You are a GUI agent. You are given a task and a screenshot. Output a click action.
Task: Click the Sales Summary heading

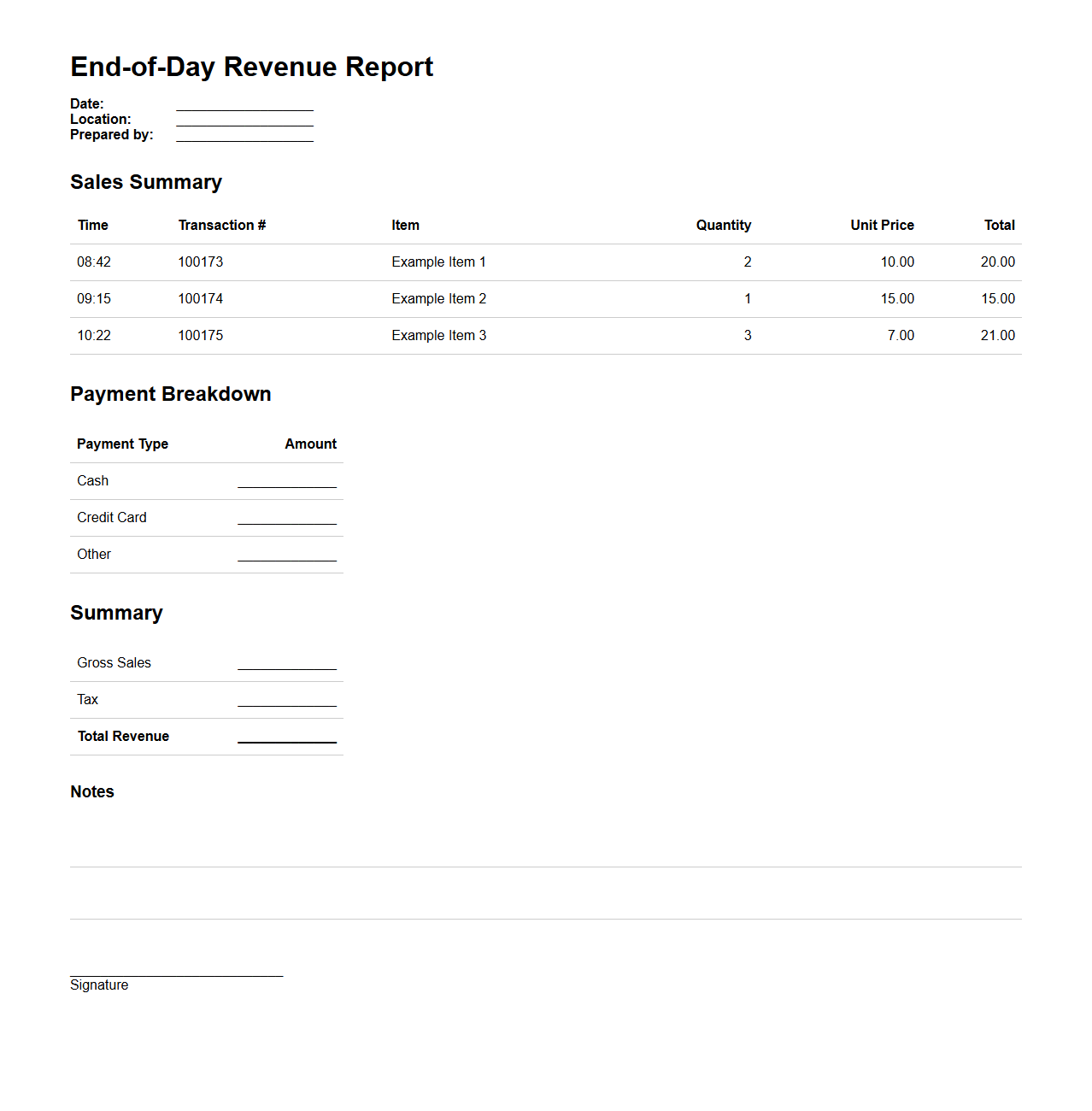(146, 182)
